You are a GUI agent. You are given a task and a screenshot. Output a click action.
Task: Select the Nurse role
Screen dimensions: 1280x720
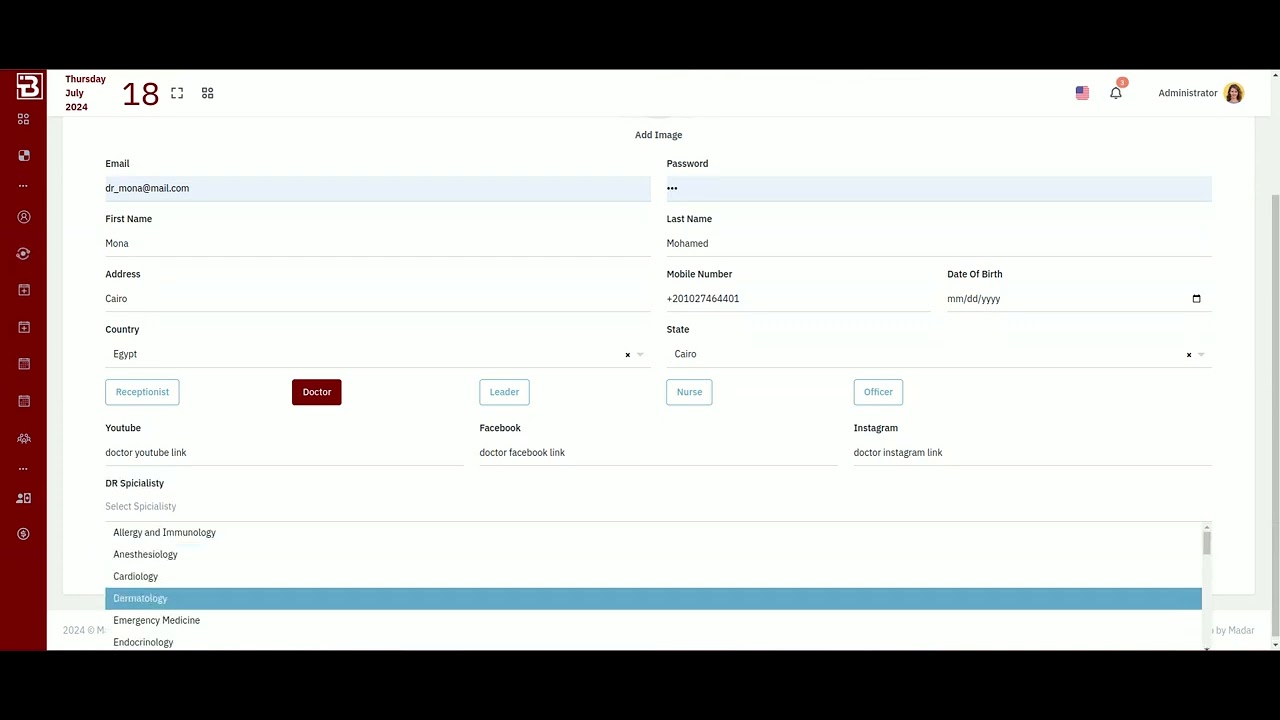click(689, 392)
